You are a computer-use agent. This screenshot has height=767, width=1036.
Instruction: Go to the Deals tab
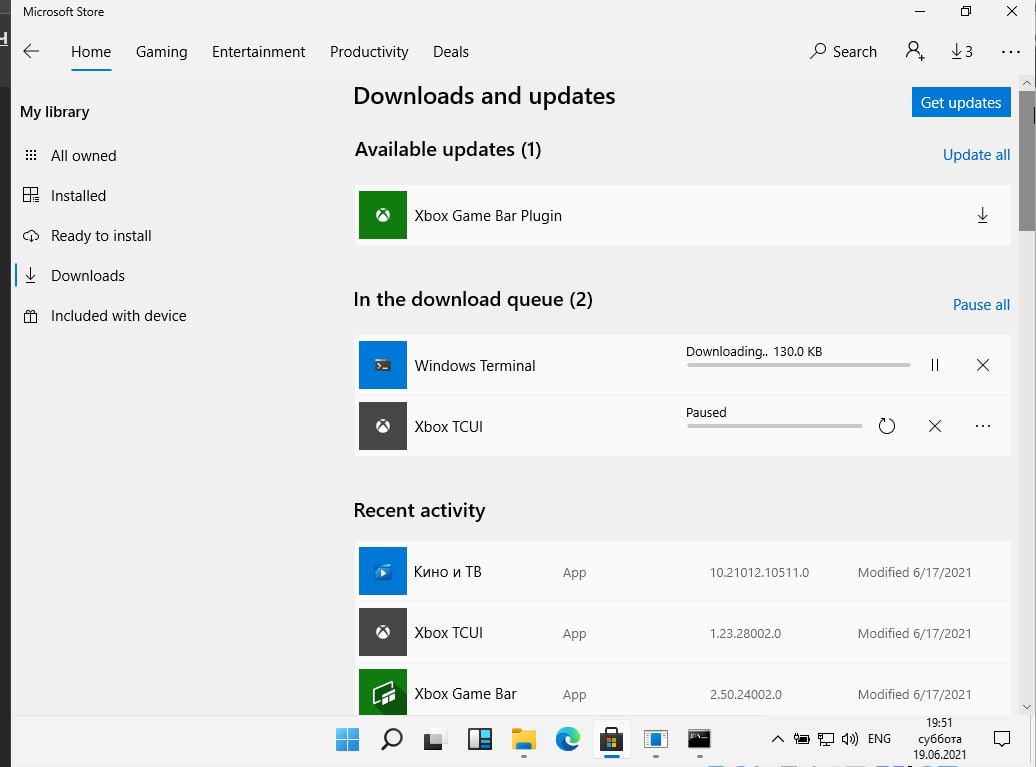[451, 52]
